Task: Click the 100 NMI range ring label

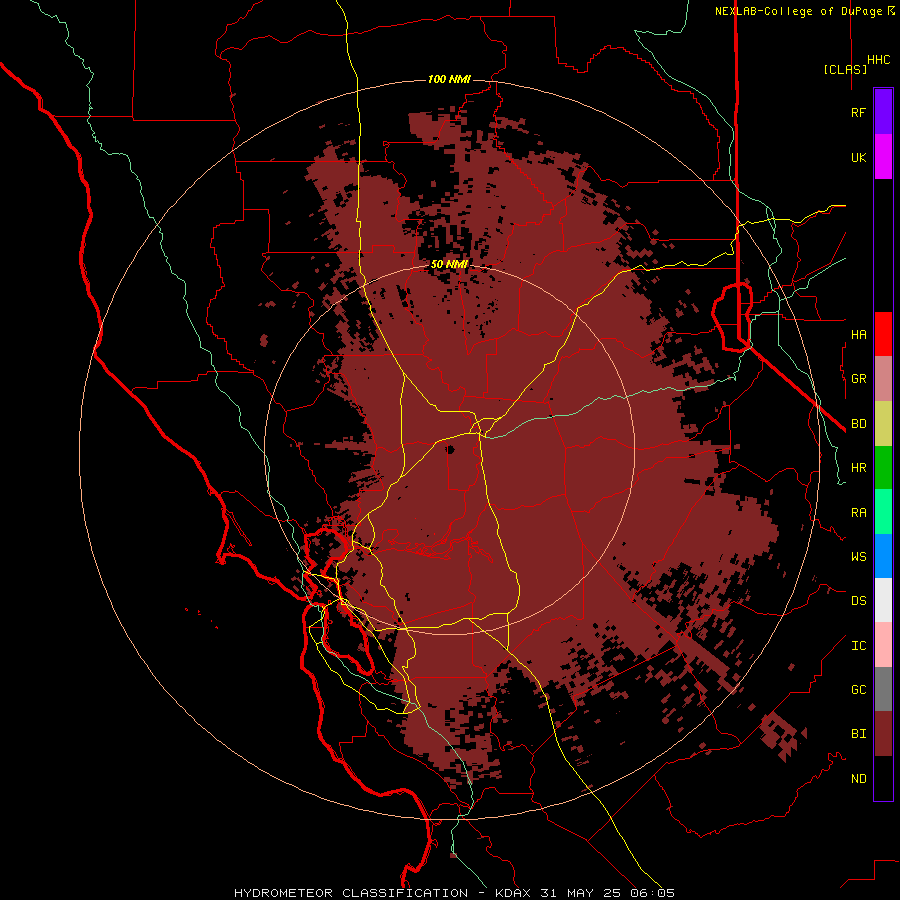Action: click(449, 79)
